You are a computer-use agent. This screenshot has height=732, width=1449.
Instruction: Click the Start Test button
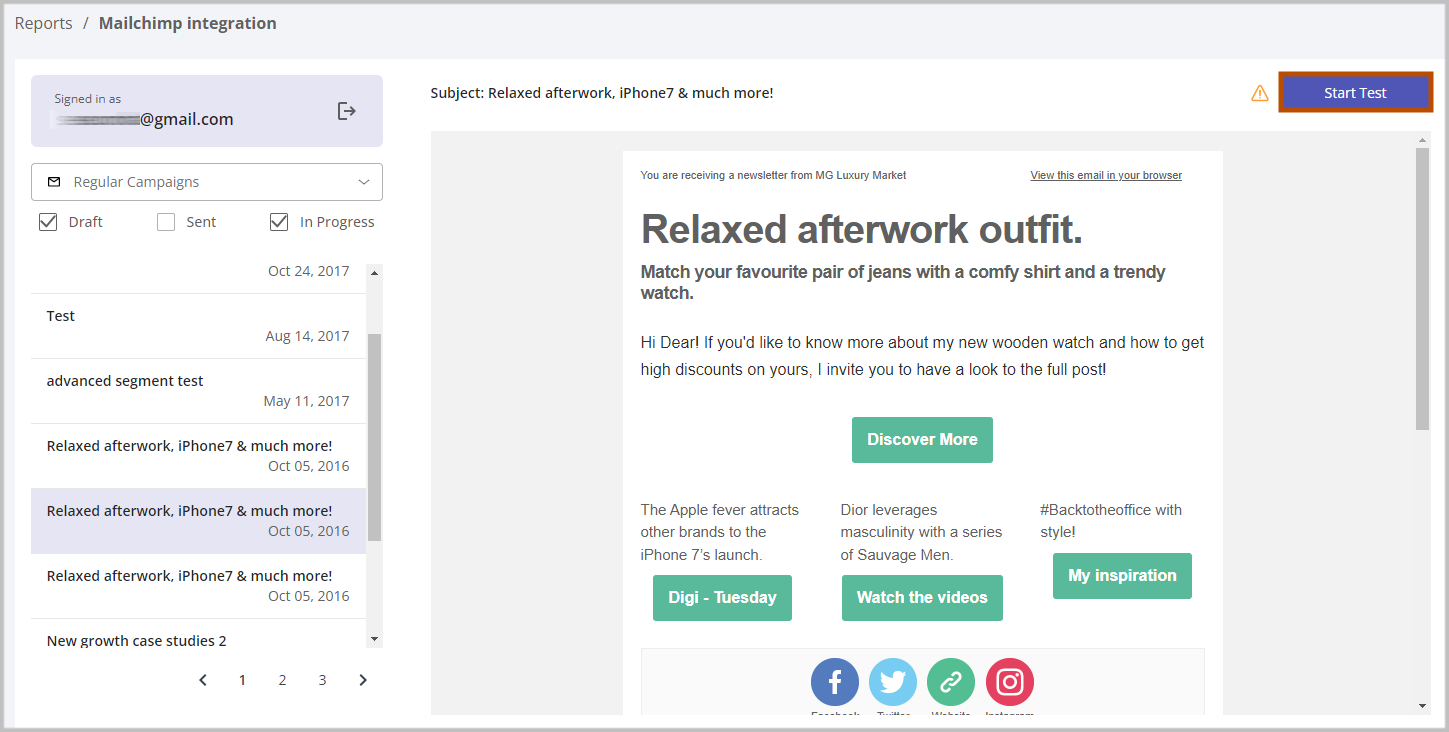(x=1355, y=93)
